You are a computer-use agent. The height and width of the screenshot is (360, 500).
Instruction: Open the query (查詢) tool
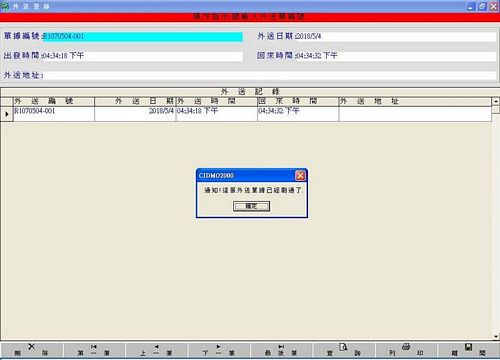click(343, 347)
